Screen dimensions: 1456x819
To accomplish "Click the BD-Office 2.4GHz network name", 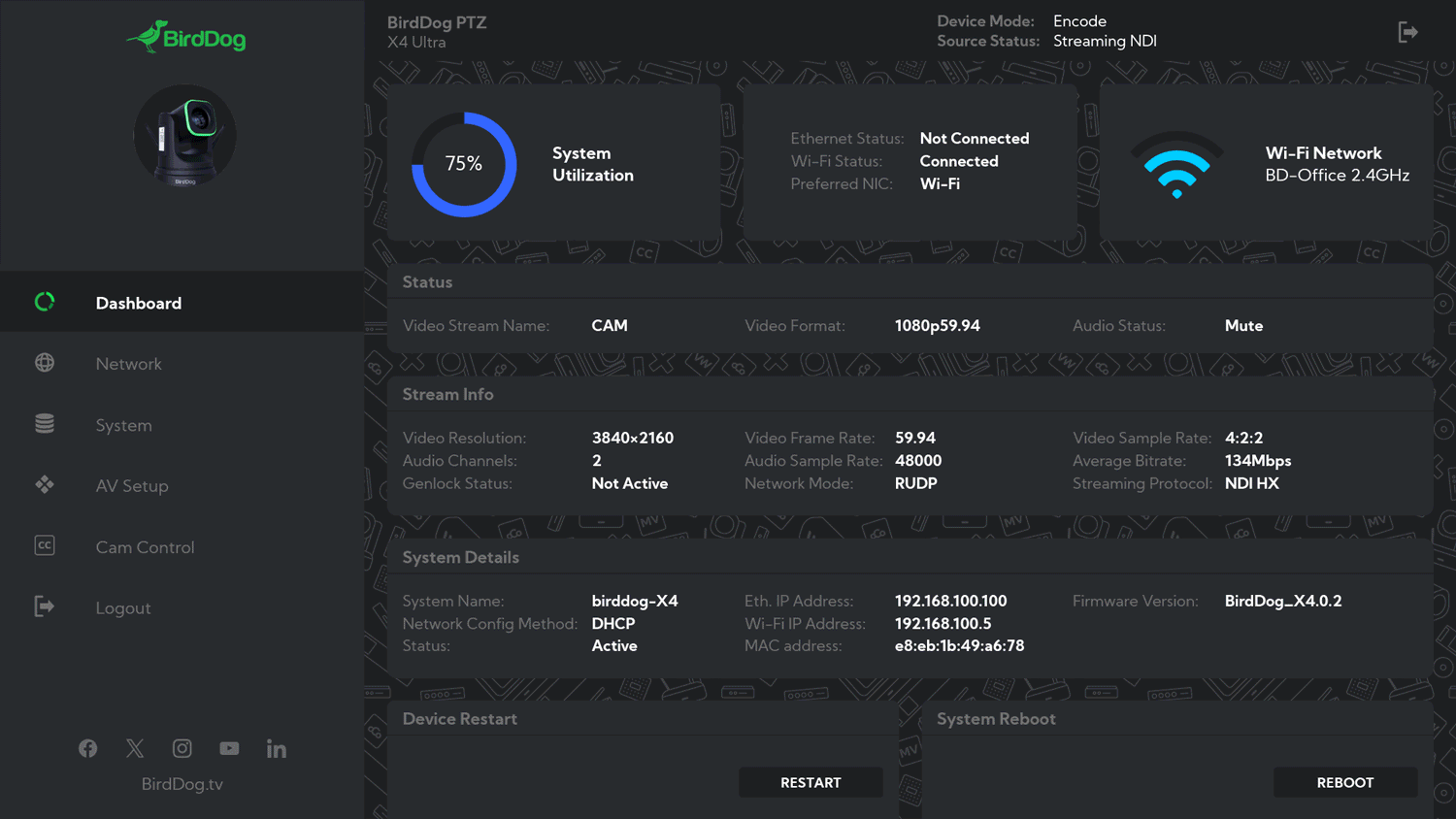I will coord(1337,176).
